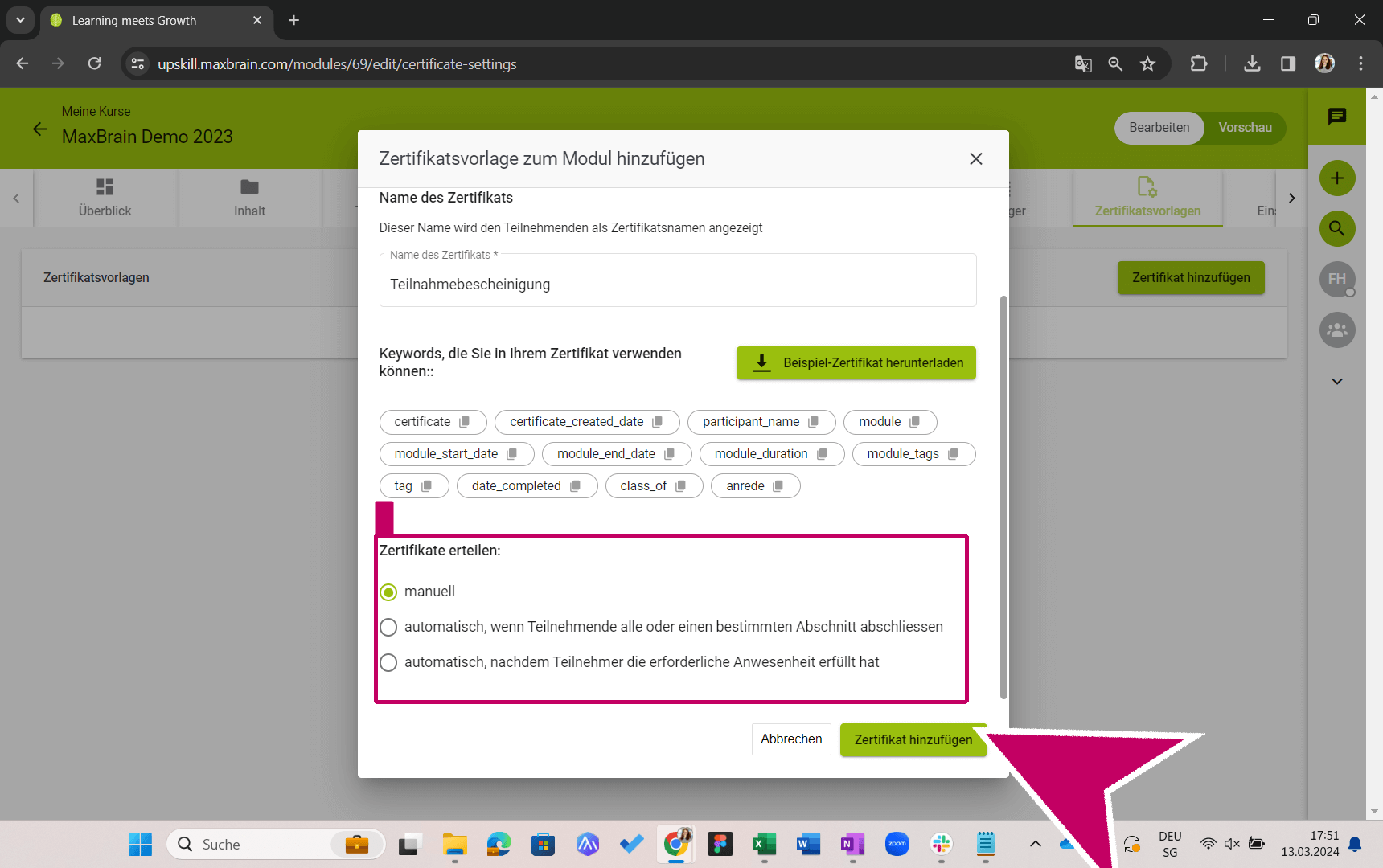The width and height of the screenshot is (1383, 868).
Task: Switch to Vorschau mode
Action: click(1245, 128)
